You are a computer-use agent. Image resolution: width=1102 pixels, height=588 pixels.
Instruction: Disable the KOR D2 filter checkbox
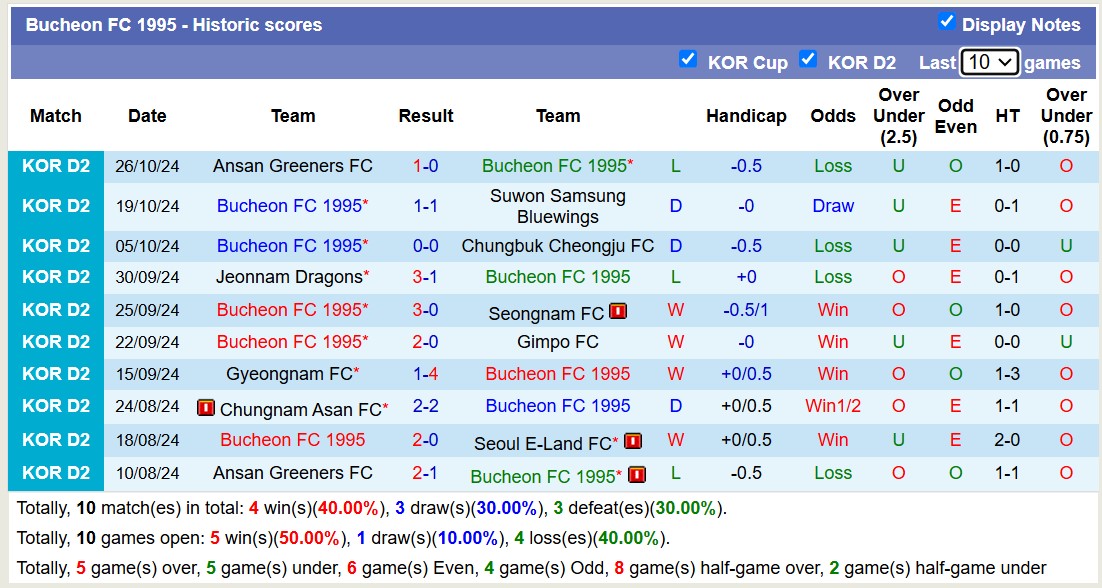tap(808, 60)
